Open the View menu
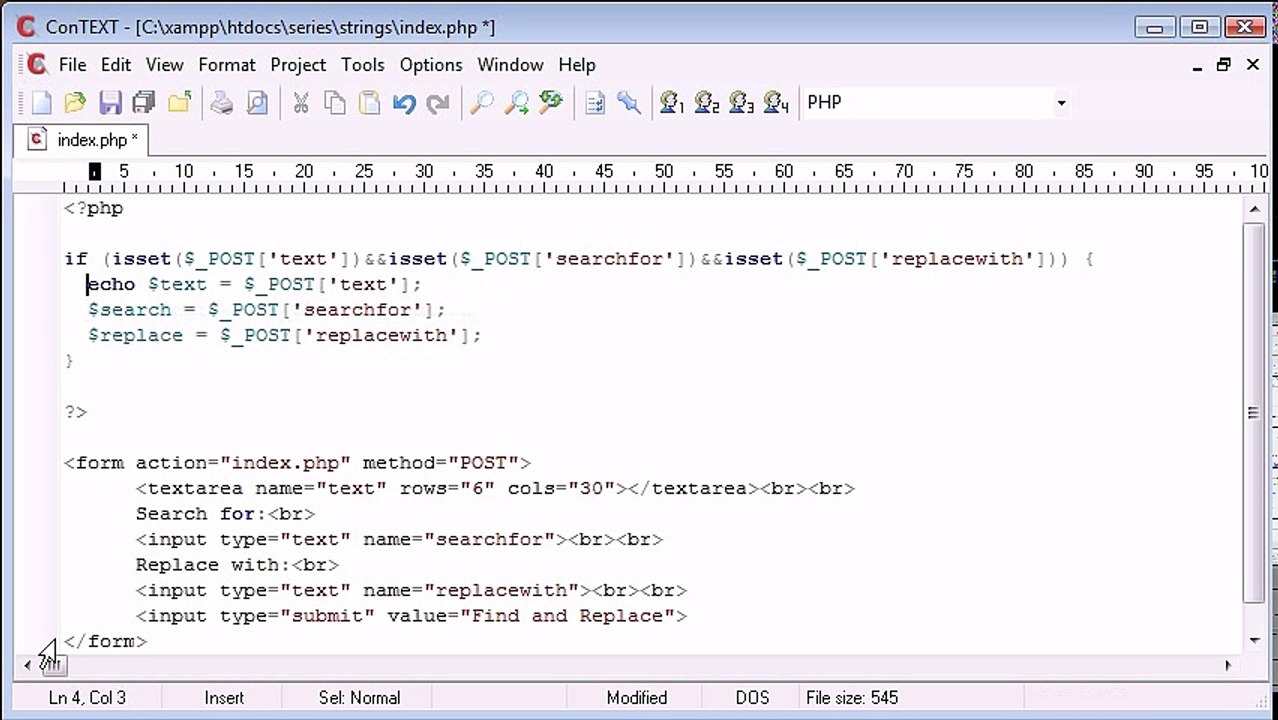Image resolution: width=1278 pixels, height=720 pixels. (x=164, y=65)
